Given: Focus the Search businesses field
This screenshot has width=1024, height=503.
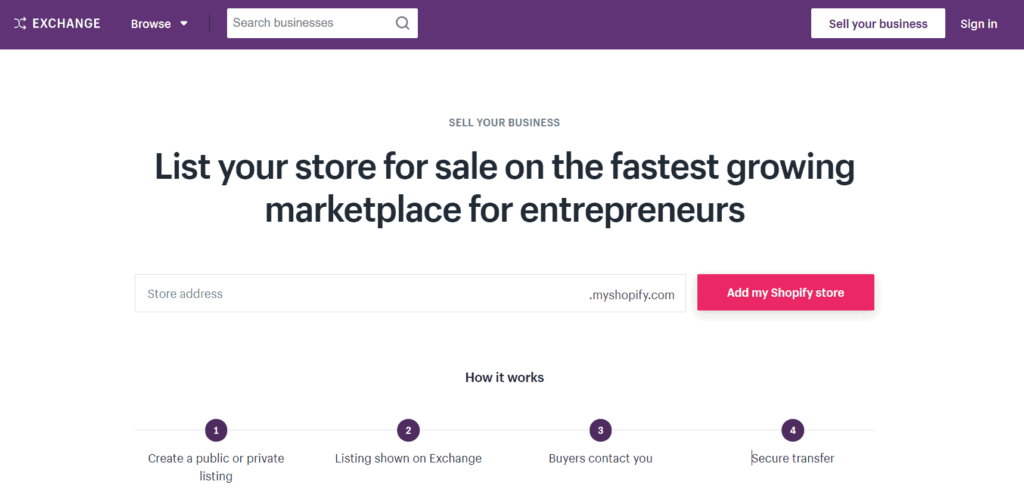Looking at the screenshot, I should click(322, 24).
